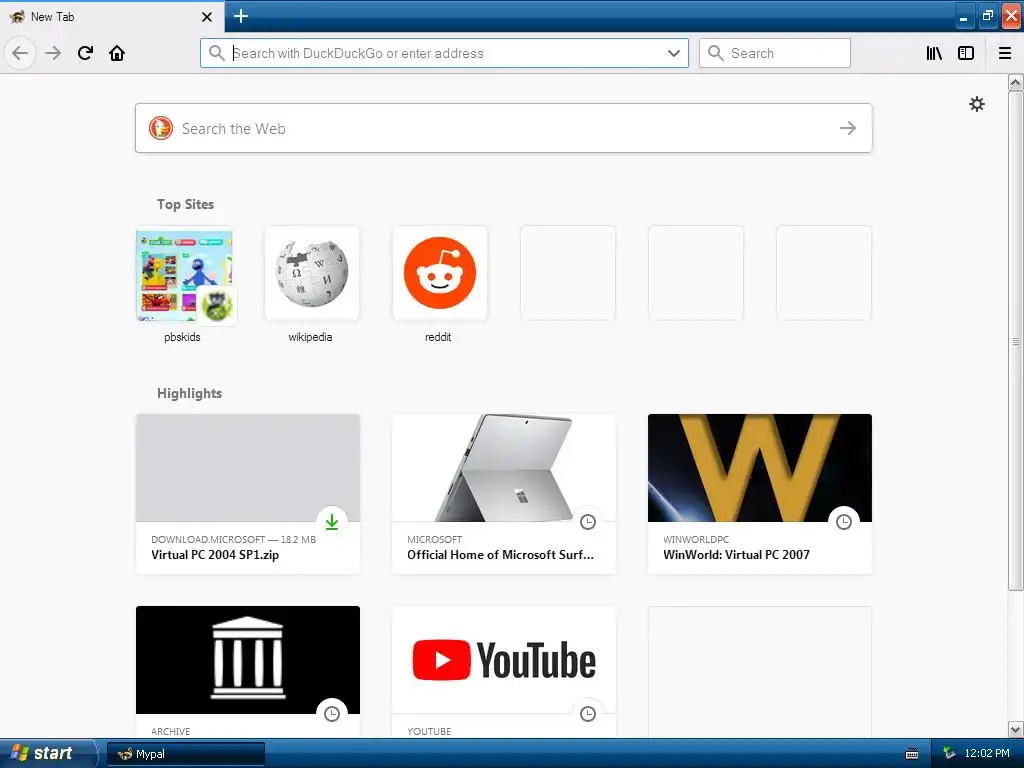Open the hamburger application menu

[x=1005, y=53]
